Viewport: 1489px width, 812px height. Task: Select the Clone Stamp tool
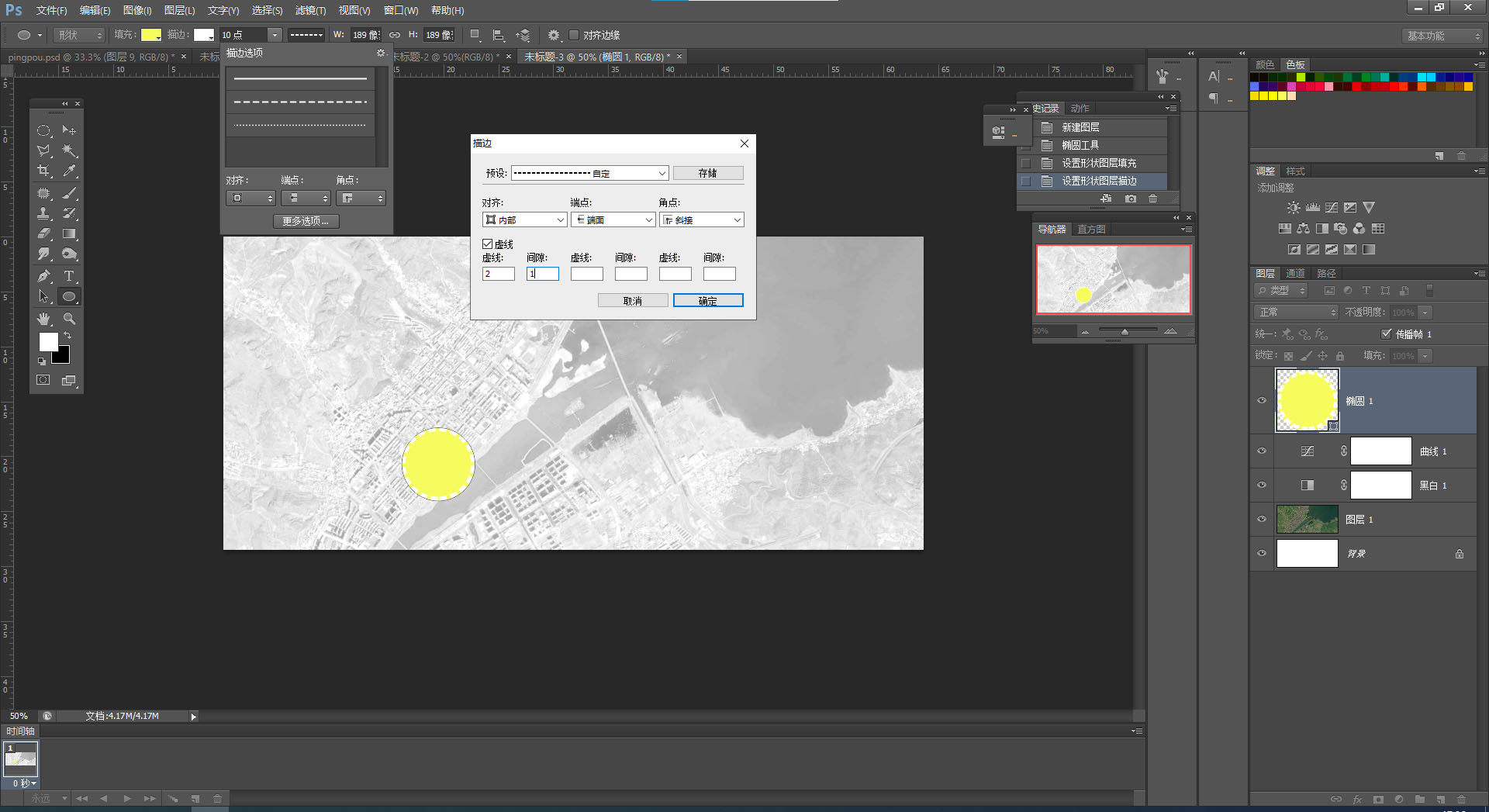(x=43, y=213)
